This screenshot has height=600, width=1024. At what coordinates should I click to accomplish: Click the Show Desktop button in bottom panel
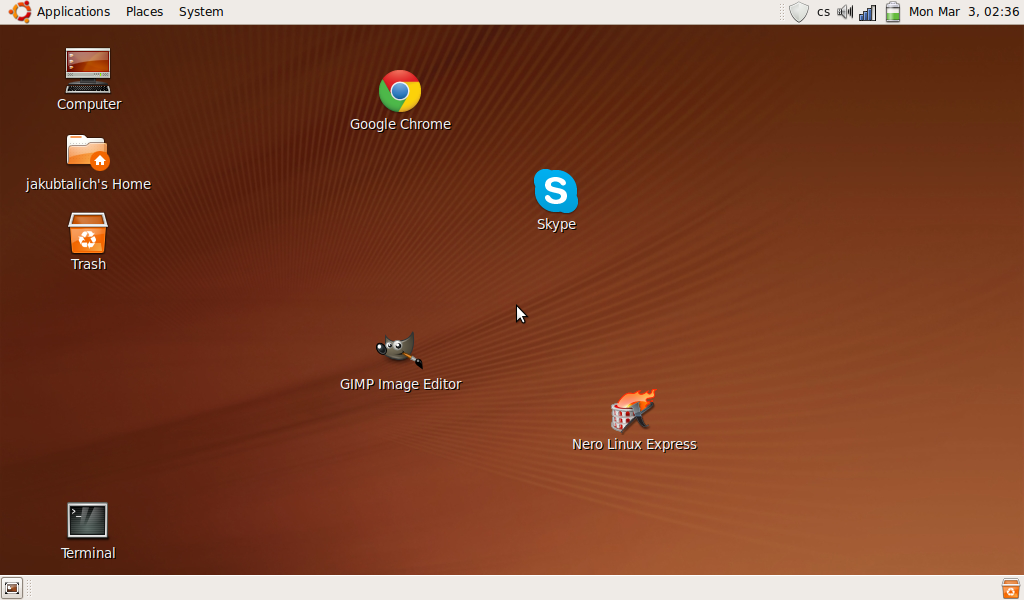tap(12, 588)
